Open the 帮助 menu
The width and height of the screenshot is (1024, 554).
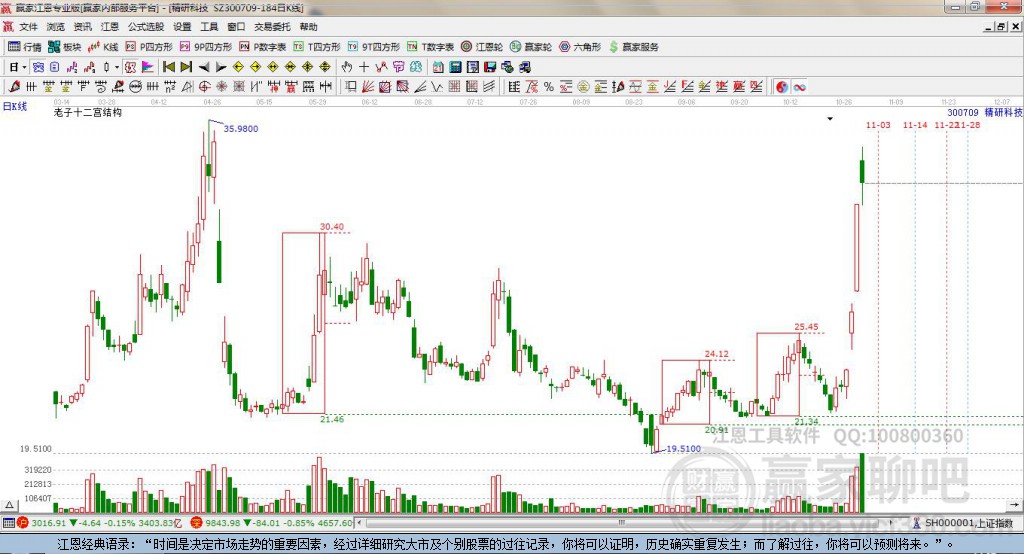point(308,27)
